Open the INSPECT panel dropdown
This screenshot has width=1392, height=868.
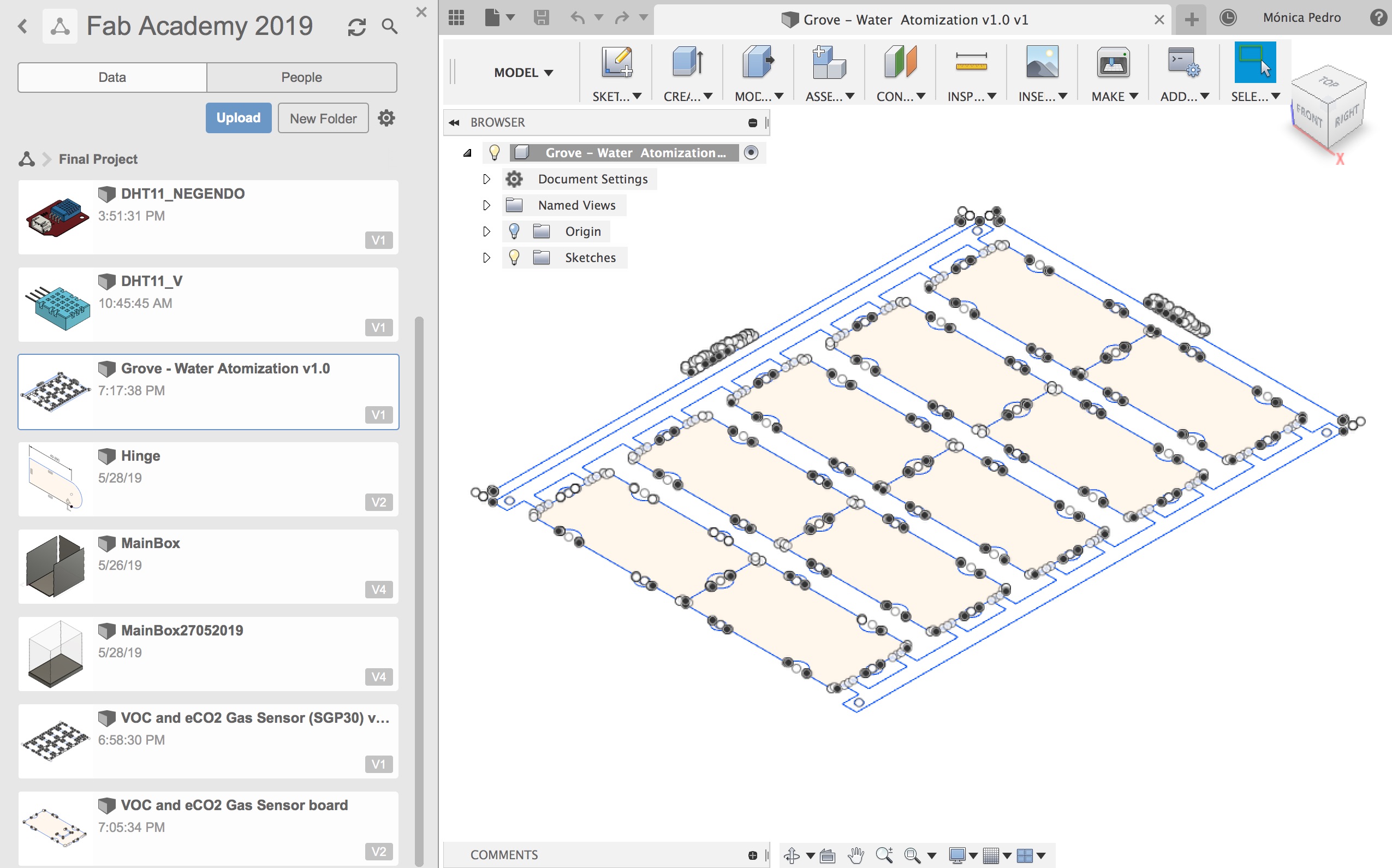(x=971, y=97)
